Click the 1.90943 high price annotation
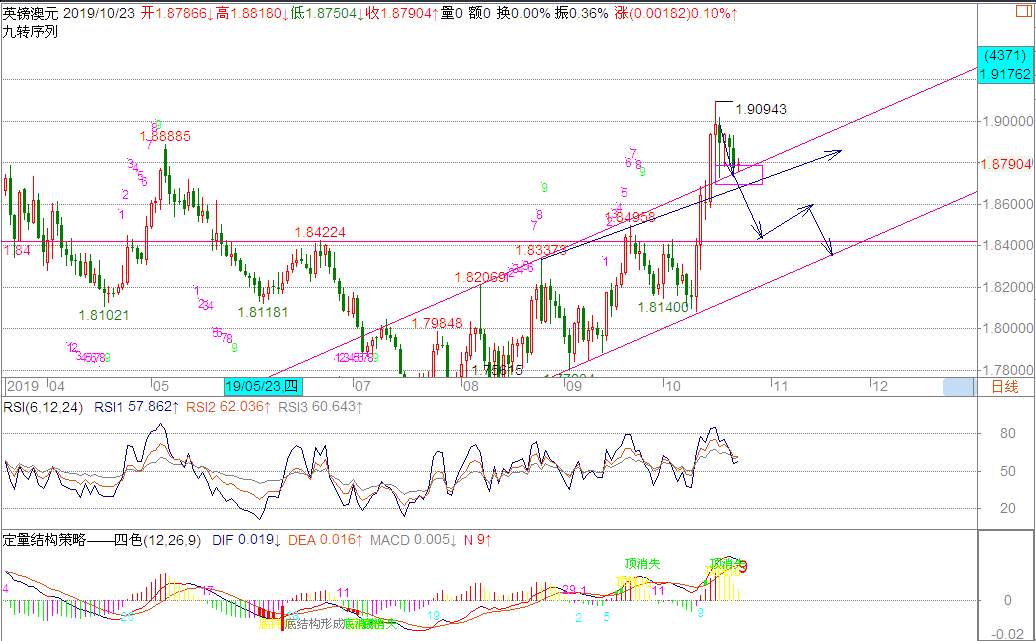This screenshot has width=1036, height=641. pos(761,110)
